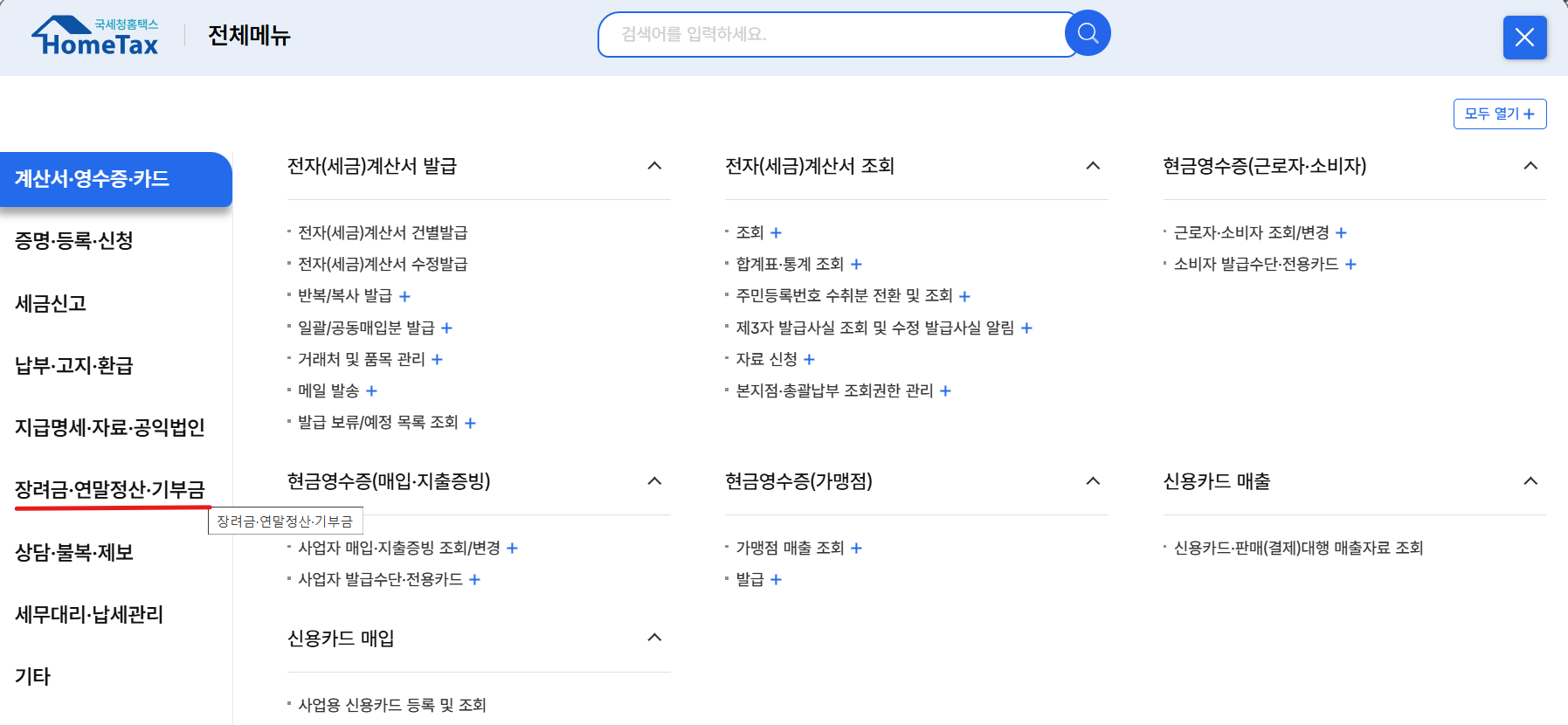Select 세무대리·납세관리 menu tab
Image resolution: width=1568 pixels, height=725 pixels.
click(x=89, y=615)
